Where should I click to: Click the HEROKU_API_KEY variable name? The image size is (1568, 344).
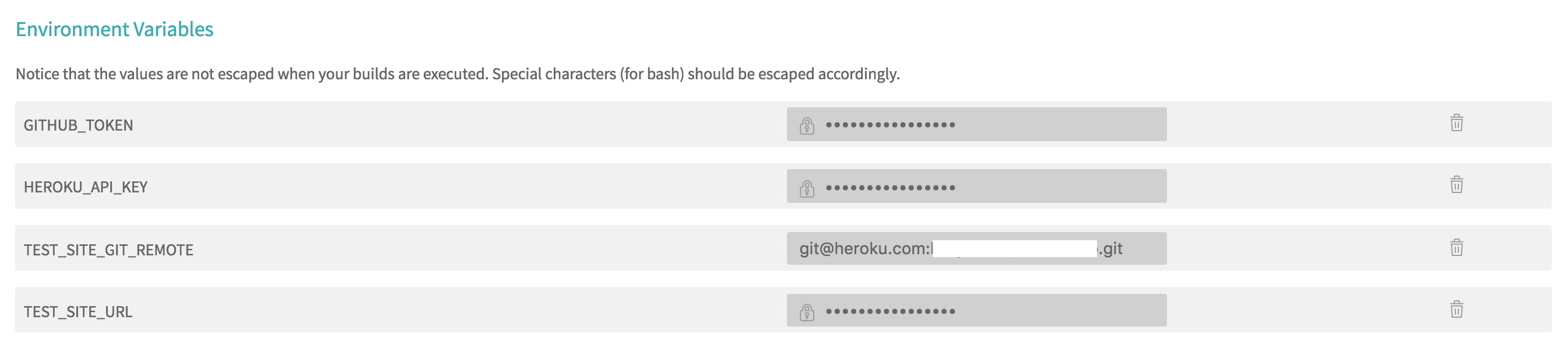coord(85,187)
